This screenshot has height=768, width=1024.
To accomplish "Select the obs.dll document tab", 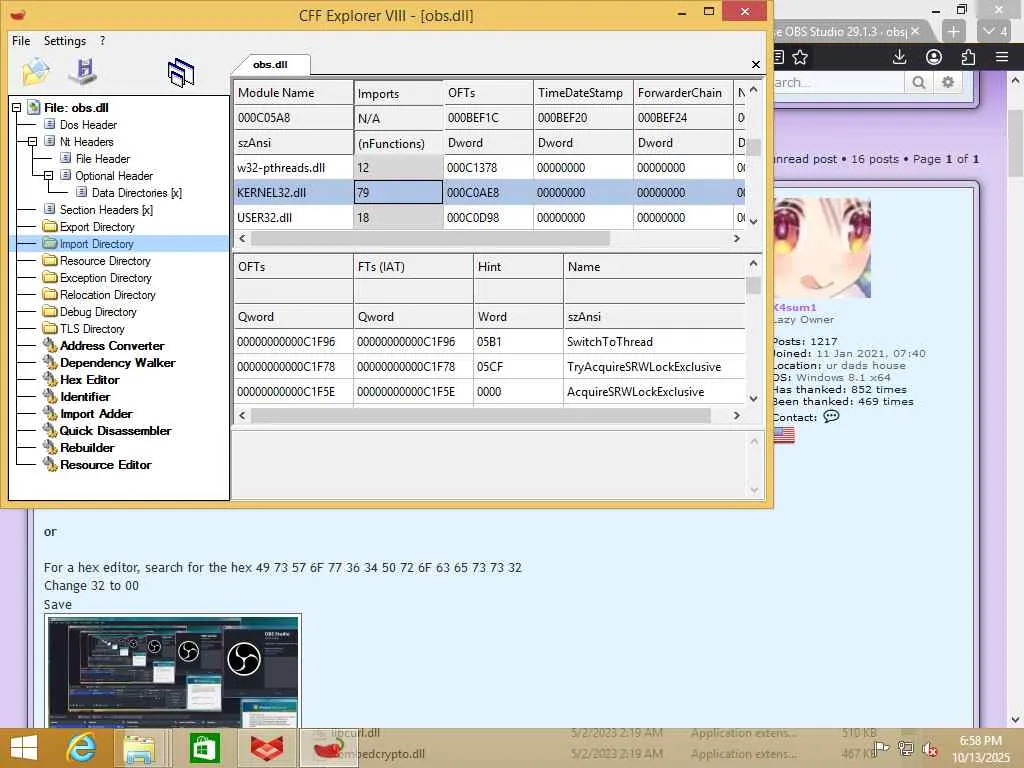I will coord(270,64).
